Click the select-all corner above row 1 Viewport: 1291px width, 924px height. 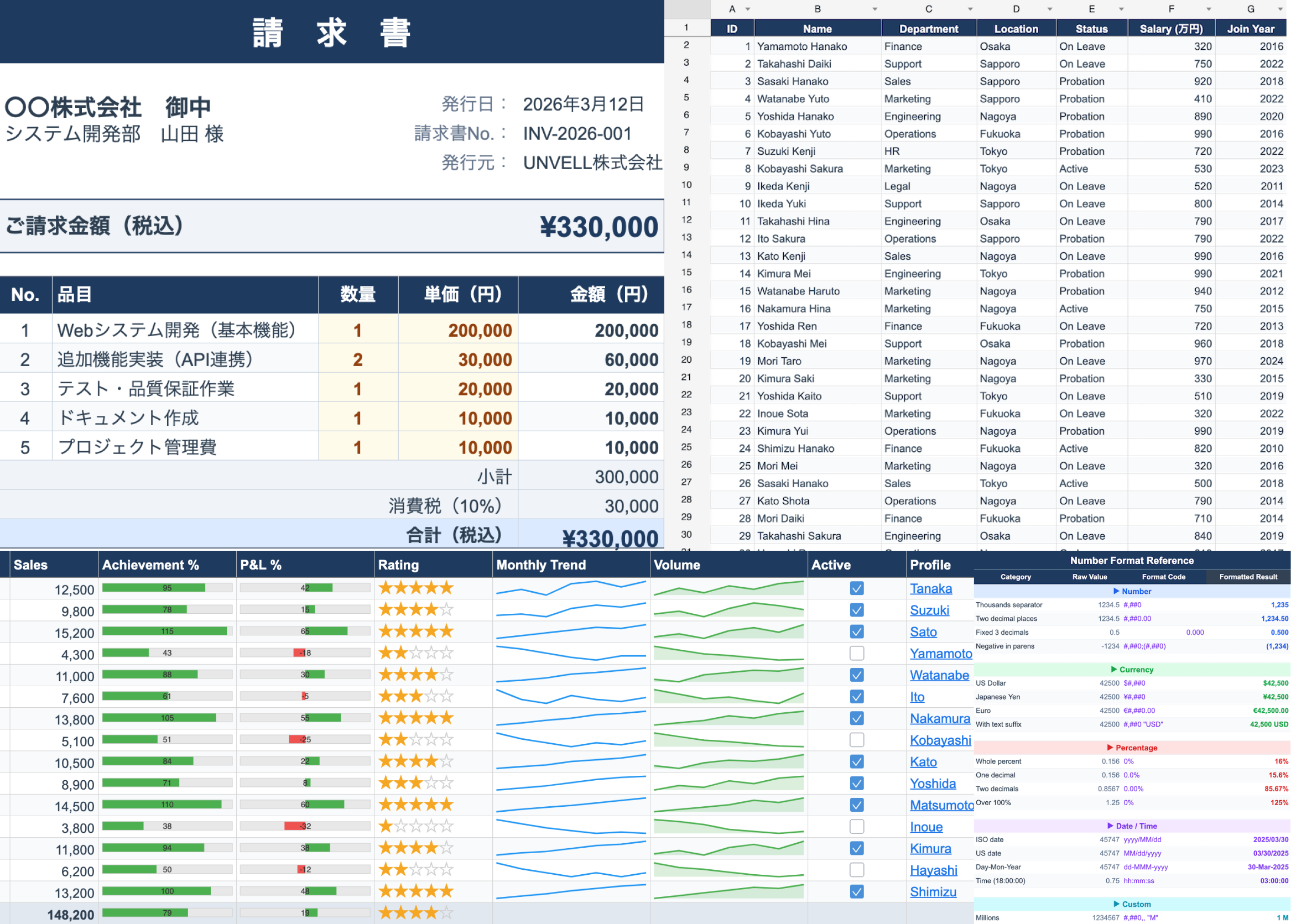(x=687, y=9)
